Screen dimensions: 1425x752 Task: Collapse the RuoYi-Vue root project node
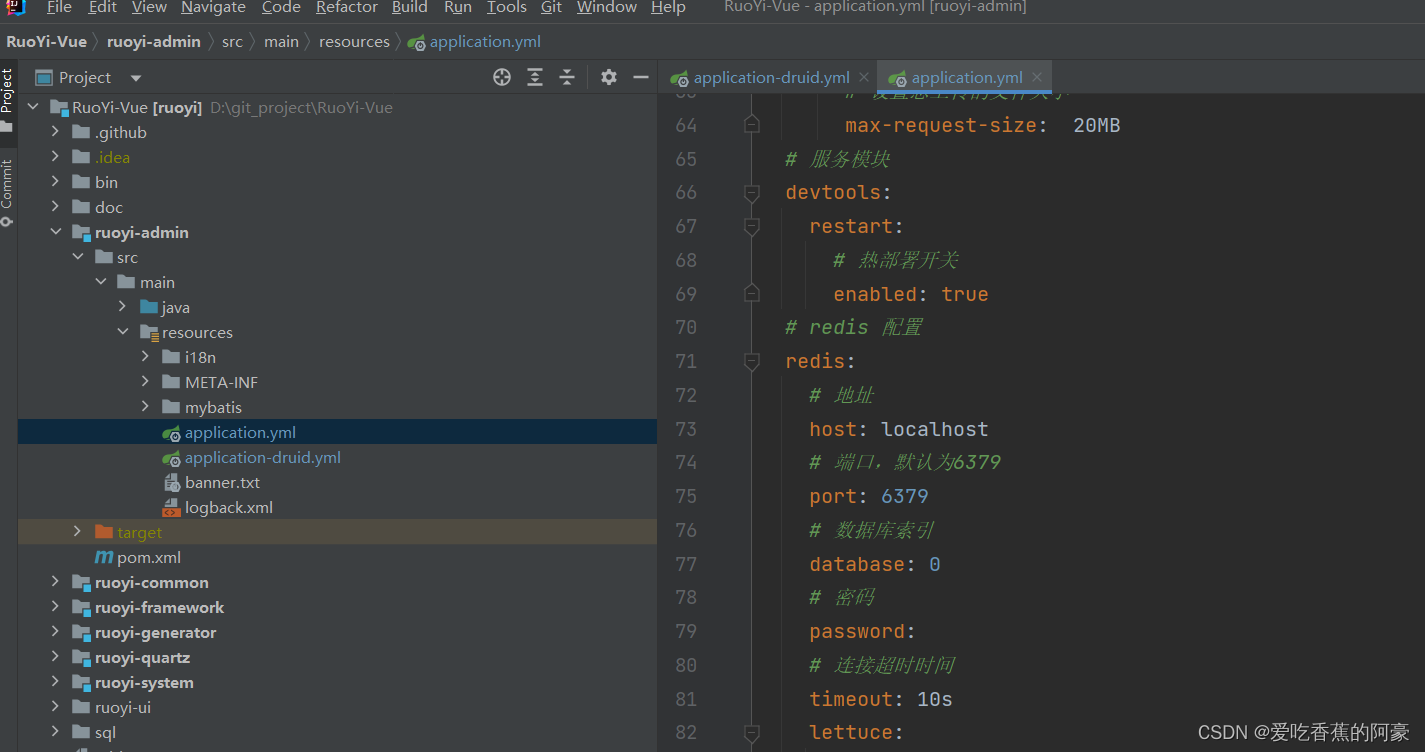point(33,107)
